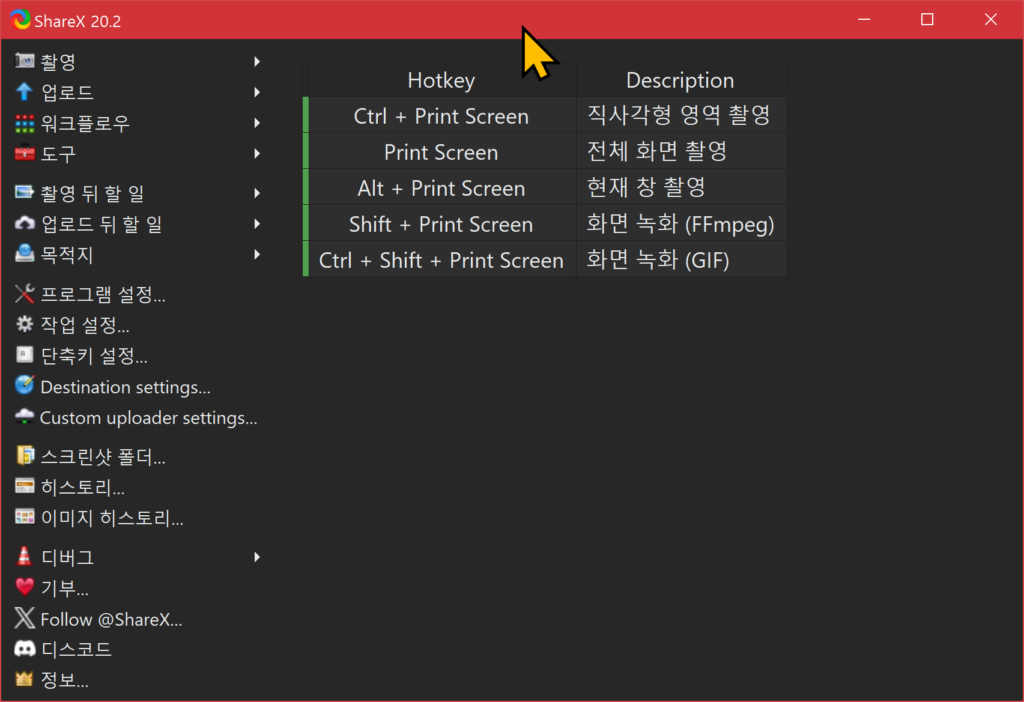Open the 디버그 menu

[x=137, y=556]
